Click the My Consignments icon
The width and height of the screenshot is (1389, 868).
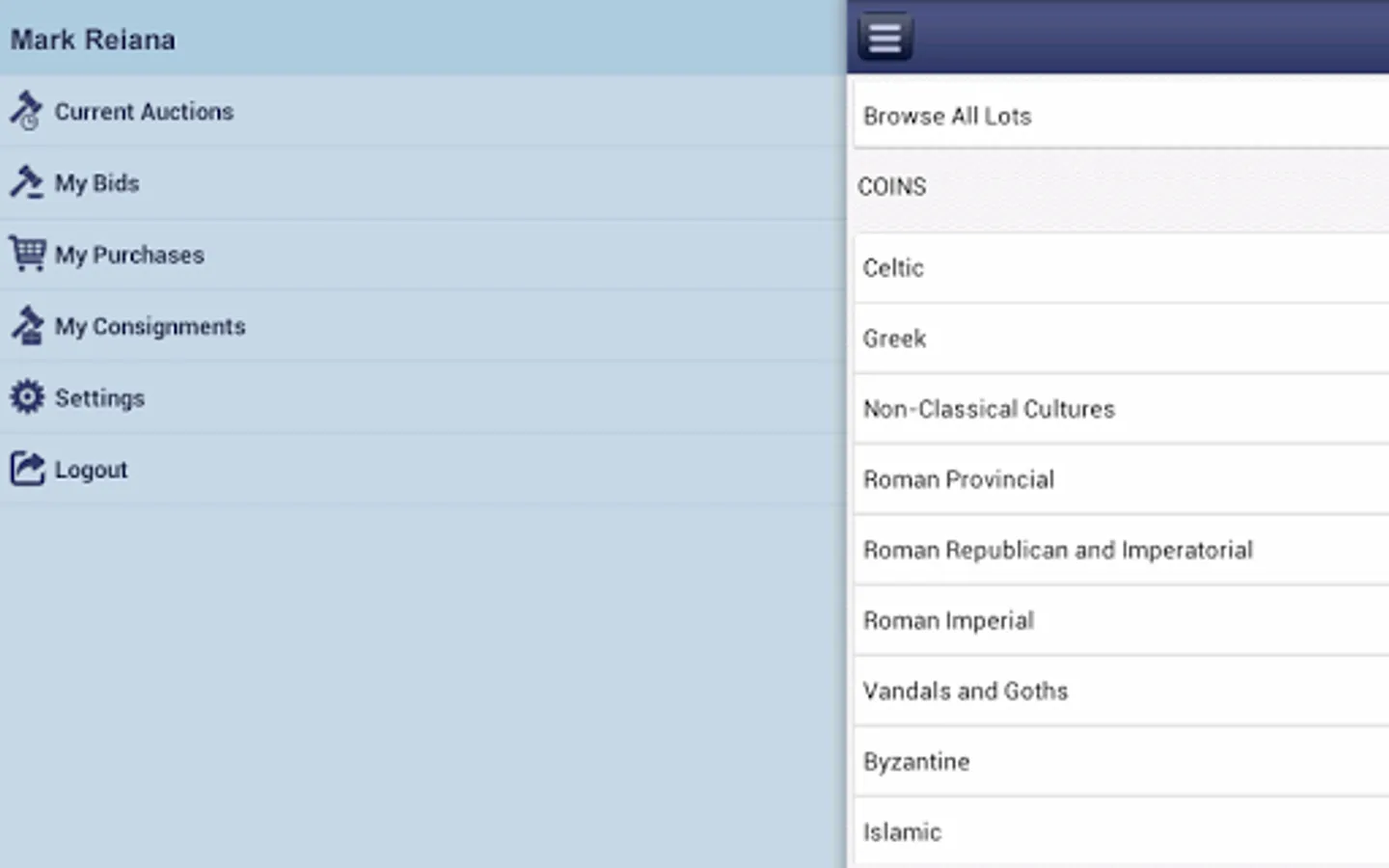[x=27, y=326]
